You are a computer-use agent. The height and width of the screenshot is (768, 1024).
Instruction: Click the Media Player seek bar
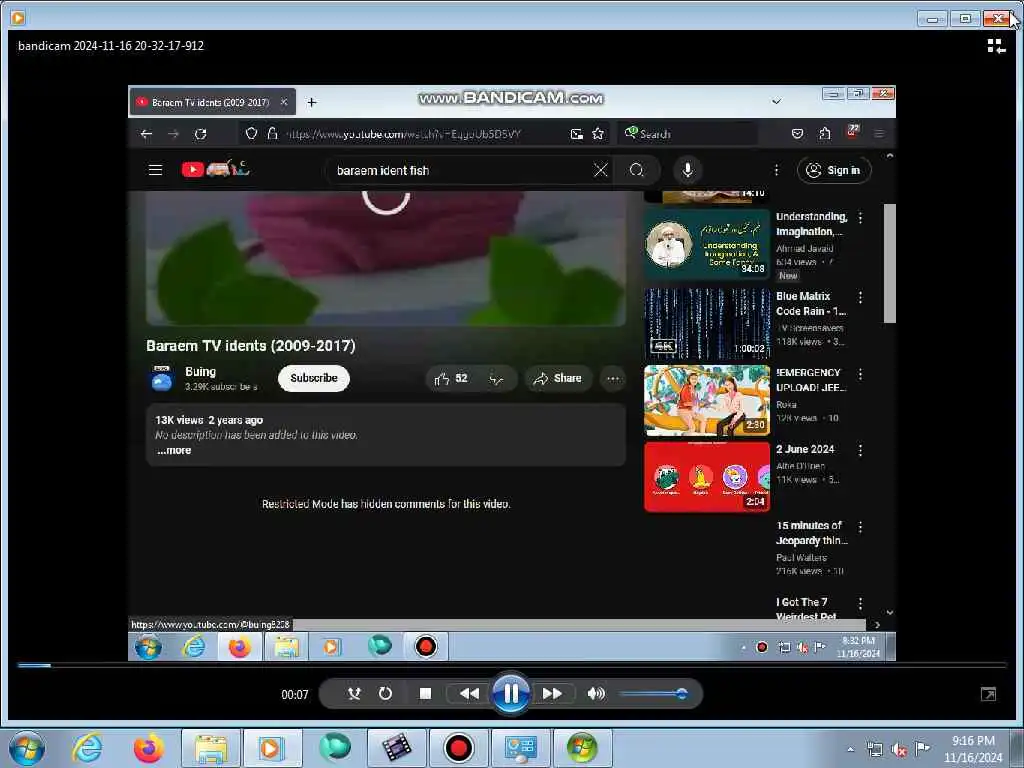coord(512,665)
